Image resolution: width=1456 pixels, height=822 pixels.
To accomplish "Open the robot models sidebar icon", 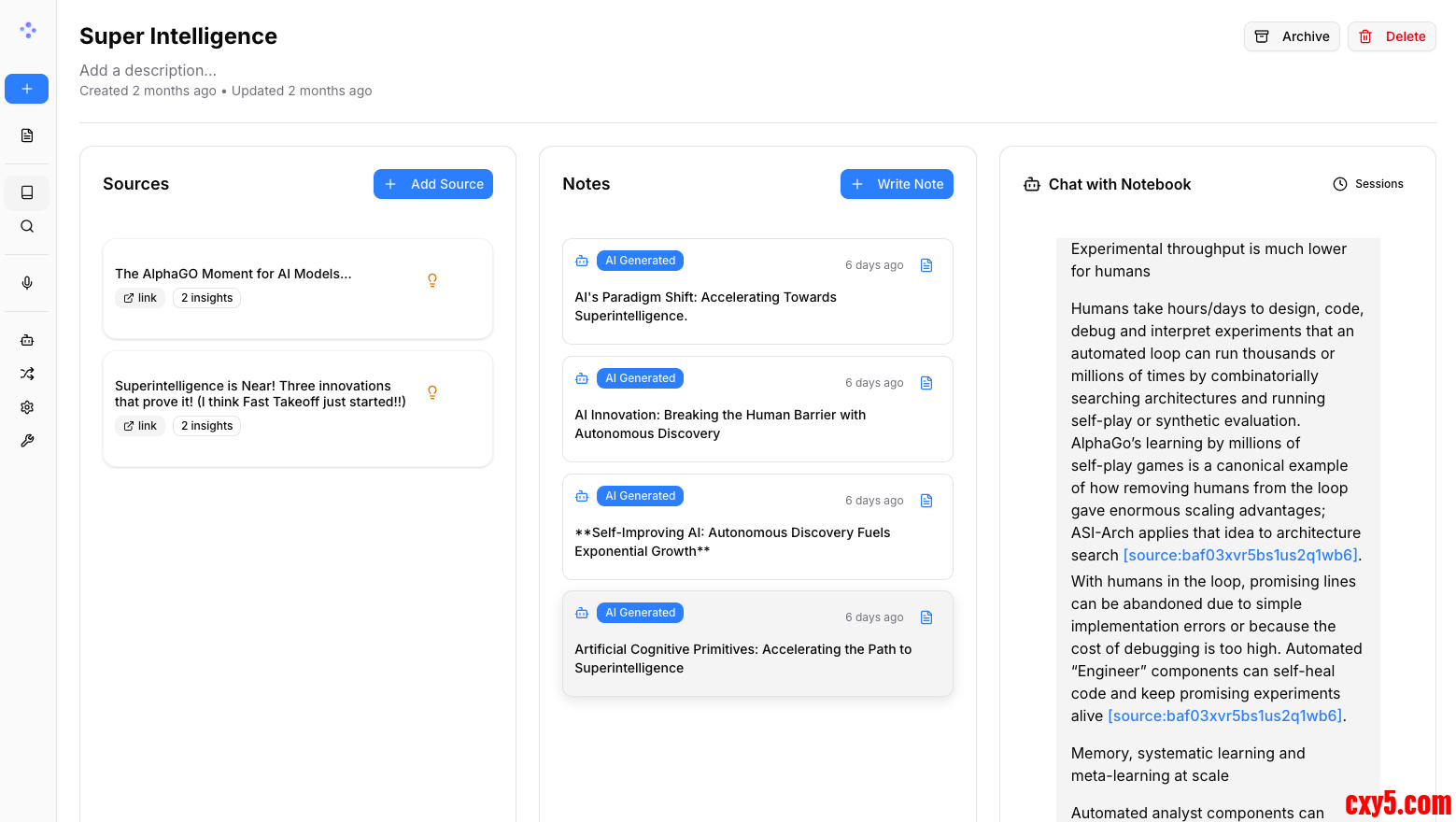I will coord(27,340).
